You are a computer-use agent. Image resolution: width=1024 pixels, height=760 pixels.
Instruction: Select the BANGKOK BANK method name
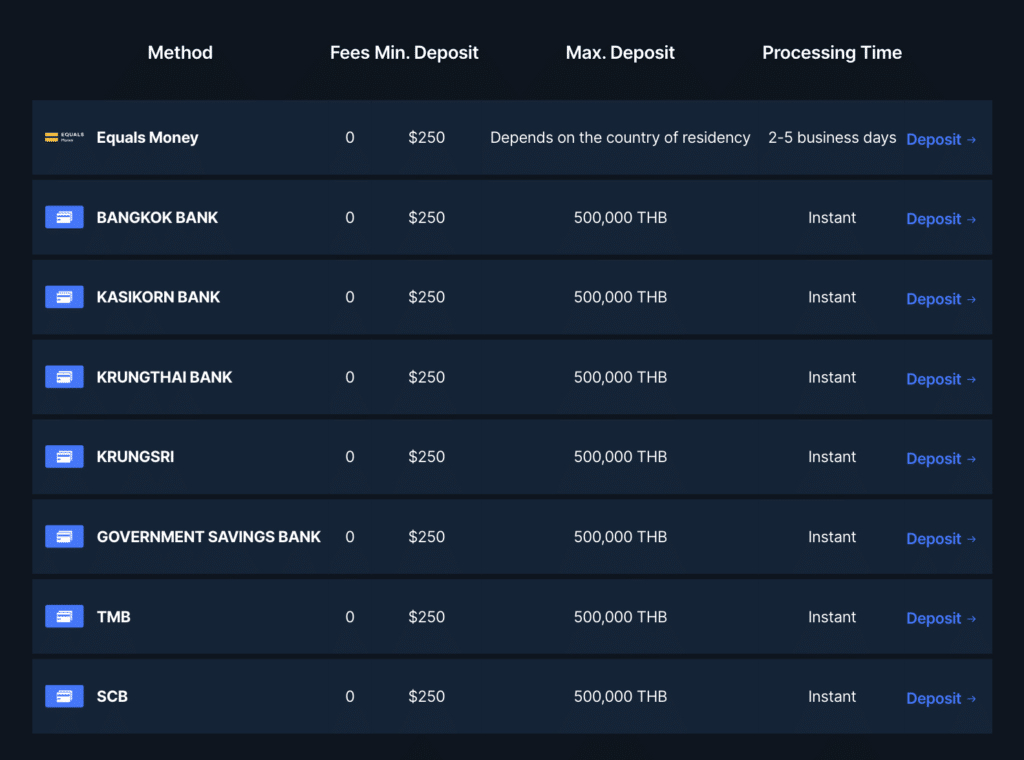tap(157, 217)
